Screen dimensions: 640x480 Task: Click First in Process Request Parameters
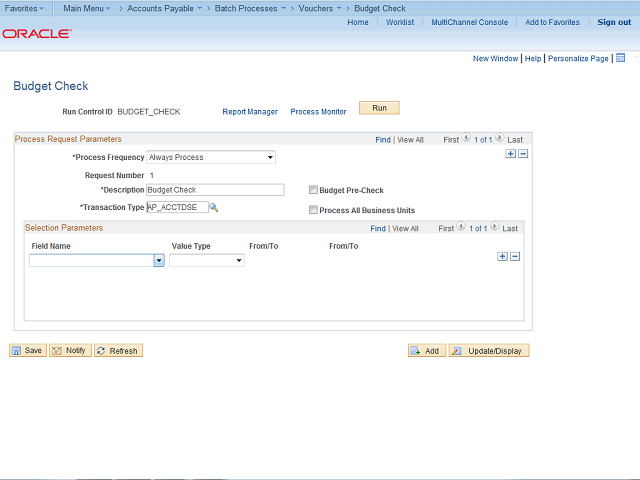pyautogui.click(x=451, y=140)
